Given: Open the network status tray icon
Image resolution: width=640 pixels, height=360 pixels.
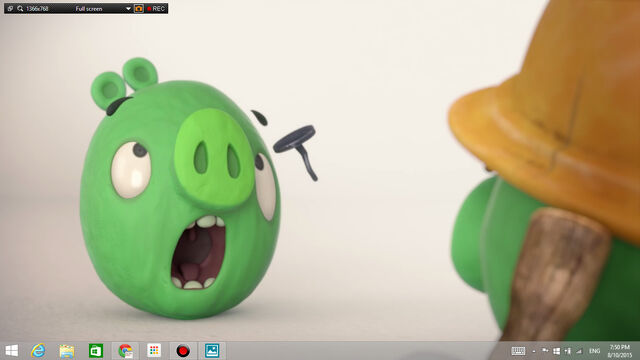Looking at the screenshot, I should click(568, 351).
